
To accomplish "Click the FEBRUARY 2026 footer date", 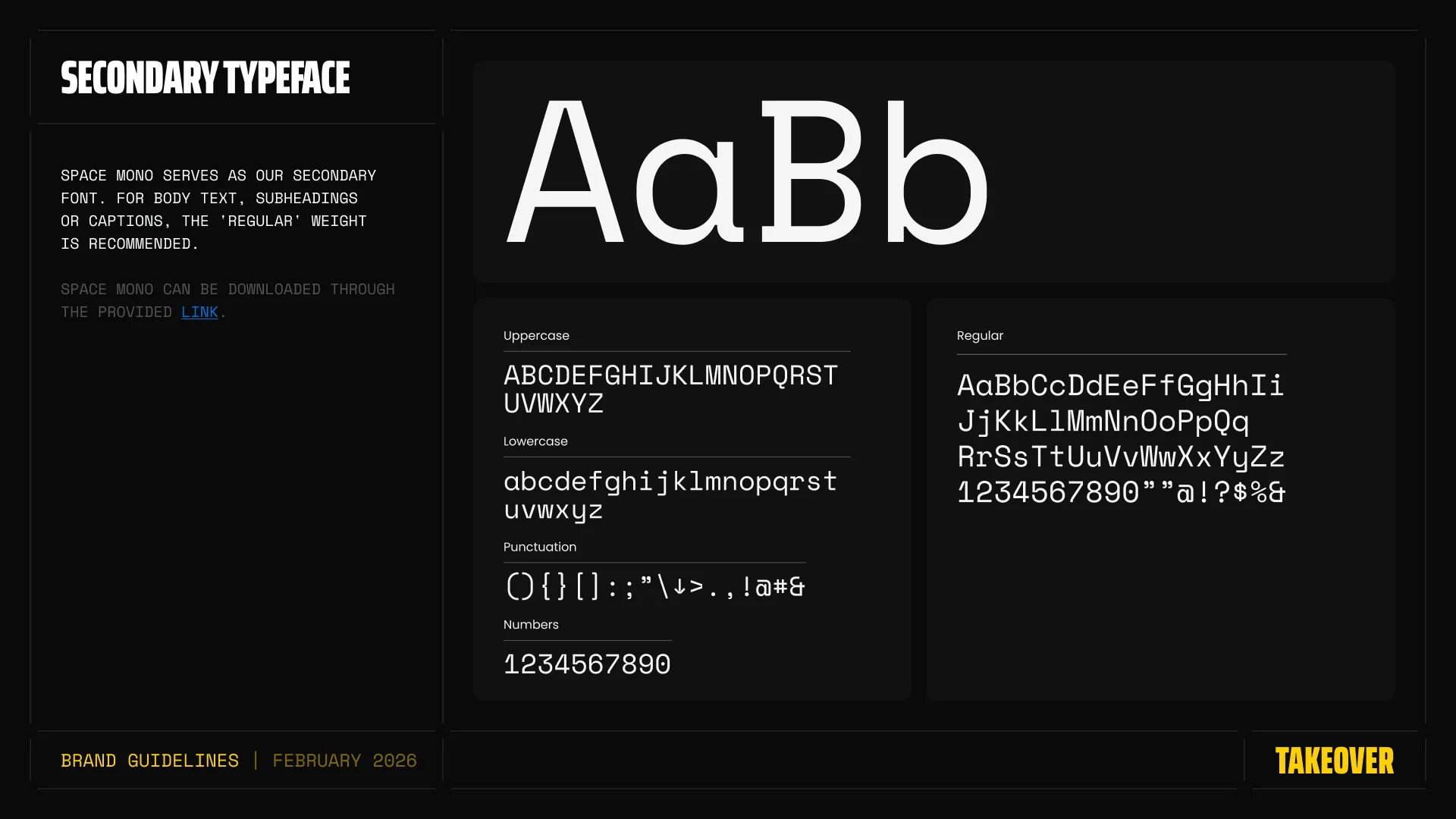I will (344, 761).
